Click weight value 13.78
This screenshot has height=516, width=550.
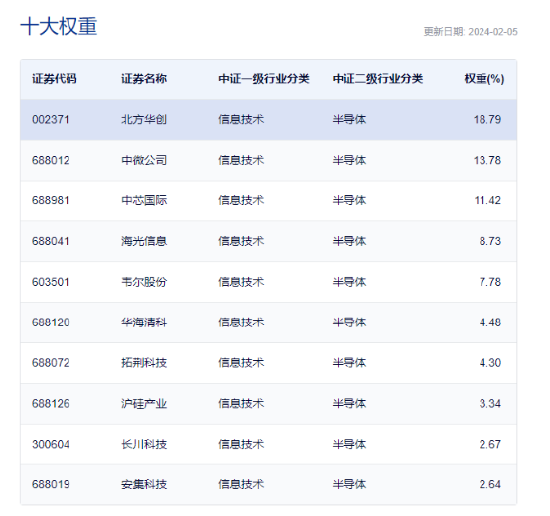pos(487,160)
